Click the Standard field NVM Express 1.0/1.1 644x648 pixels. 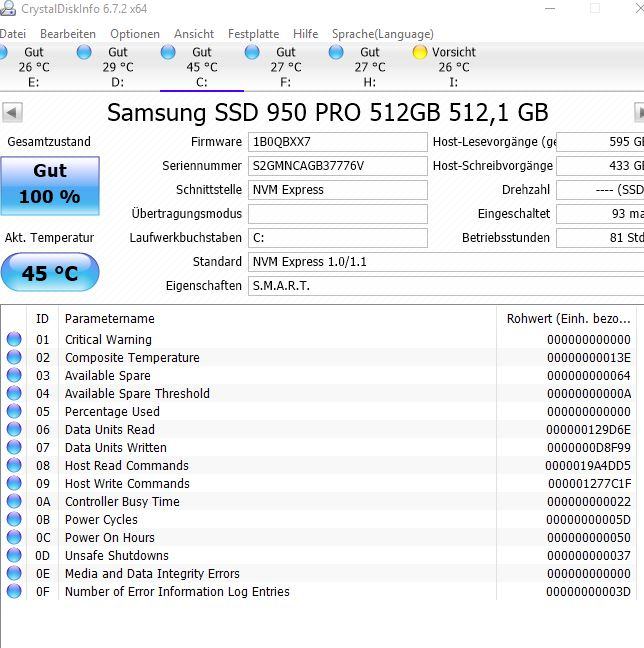[x=446, y=262]
